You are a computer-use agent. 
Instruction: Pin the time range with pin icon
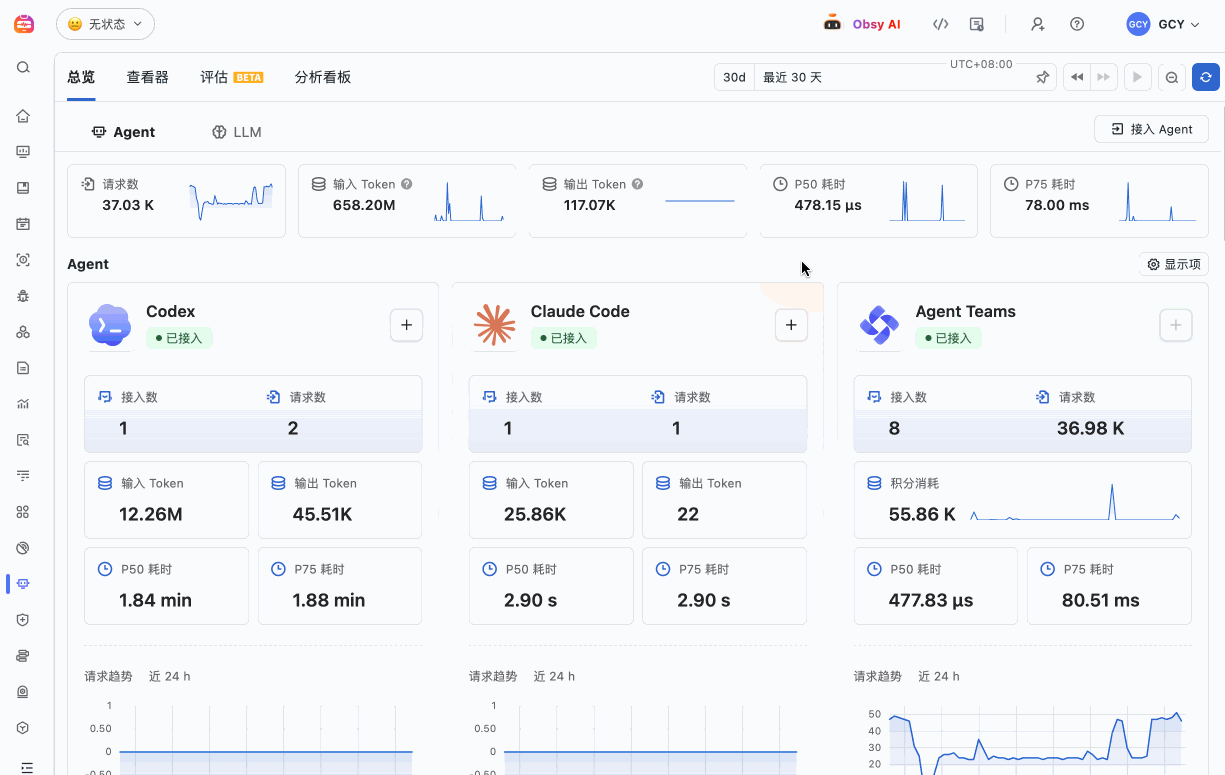[1042, 77]
